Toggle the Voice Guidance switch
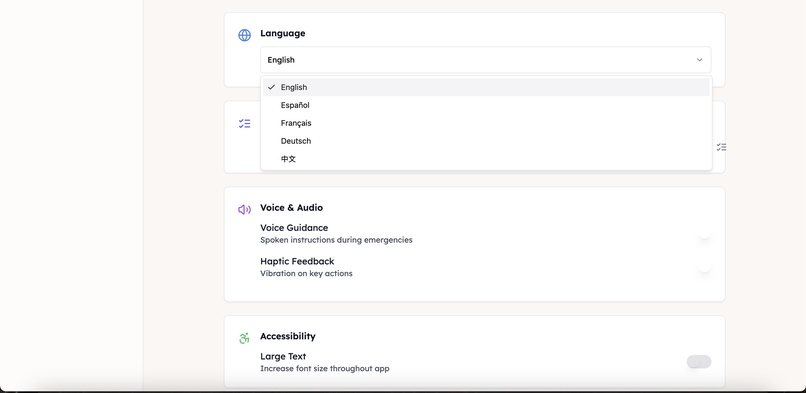 [x=699, y=234]
